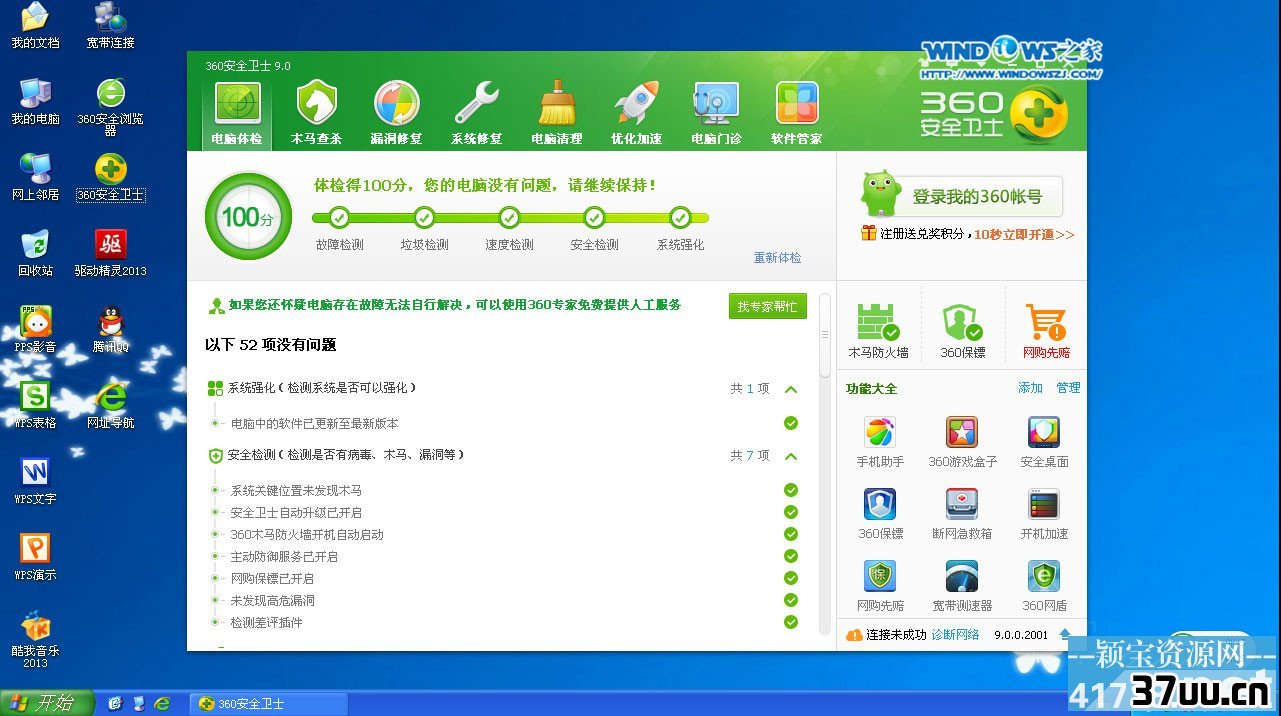Open 软件管家 colorful box icon
Screen dimensions: 1281x716
pos(797,114)
